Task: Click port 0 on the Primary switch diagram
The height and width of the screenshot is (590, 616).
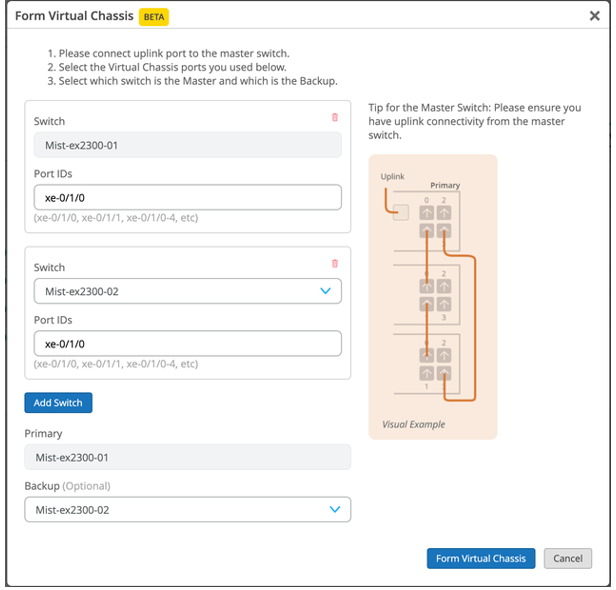Action: point(426,212)
